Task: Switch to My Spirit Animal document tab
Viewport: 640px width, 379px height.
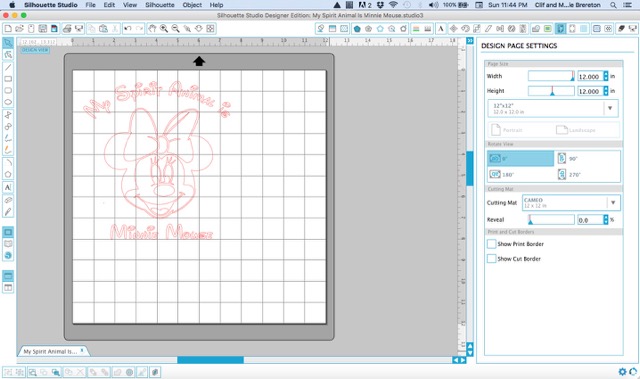Action: tap(53, 351)
